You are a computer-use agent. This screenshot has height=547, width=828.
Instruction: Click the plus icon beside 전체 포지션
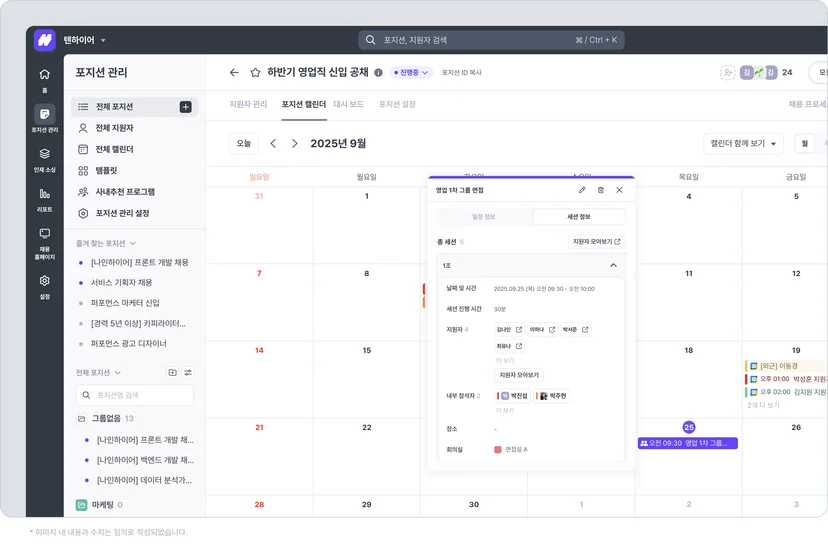click(185, 107)
